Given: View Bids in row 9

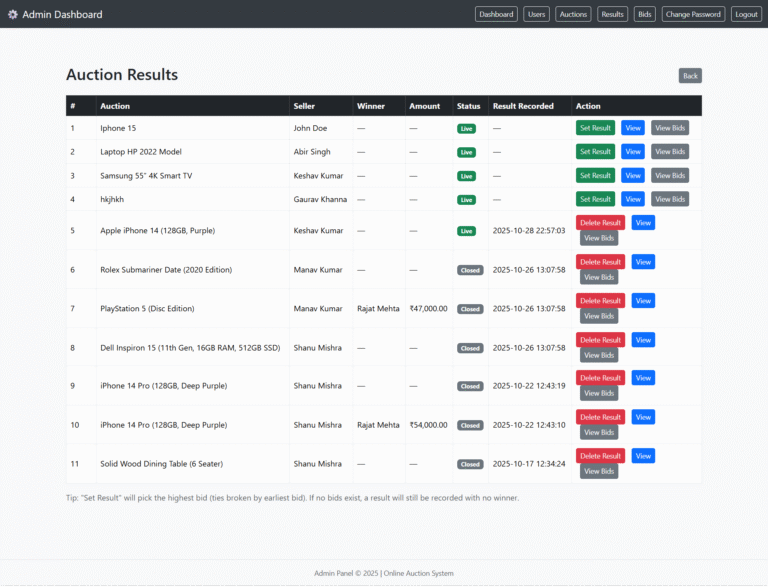Looking at the screenshot, I should click(x=599, y=393).
